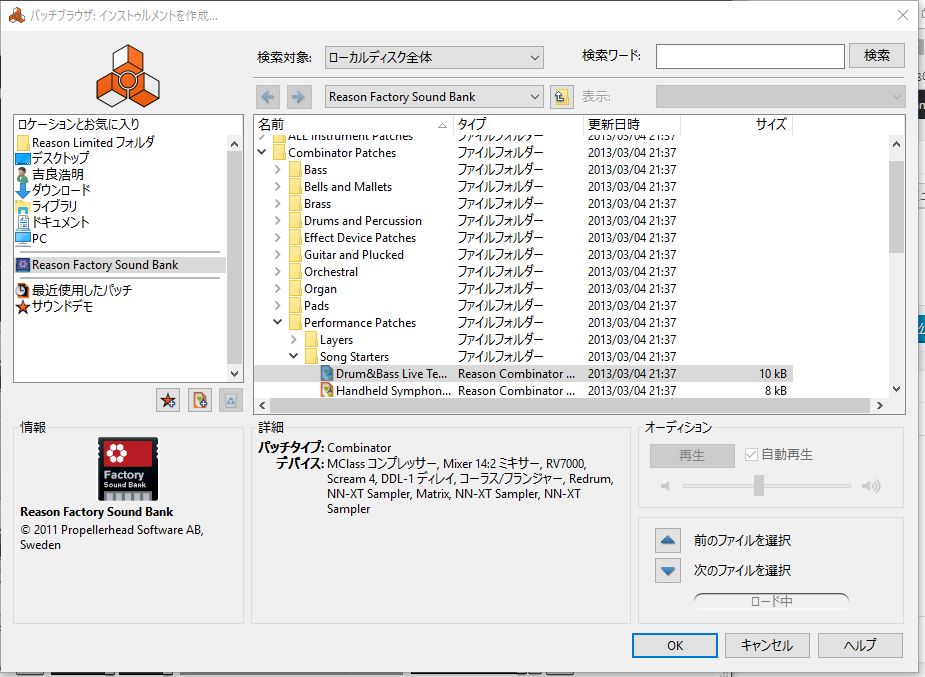Click the audition loud speaker icon
925x677 pixels.
click(871, 486)
